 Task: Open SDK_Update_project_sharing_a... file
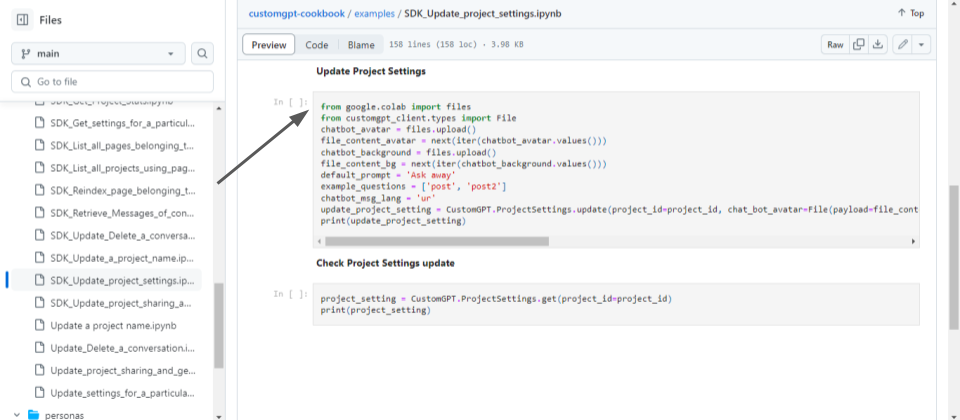(x=122, y=302)
